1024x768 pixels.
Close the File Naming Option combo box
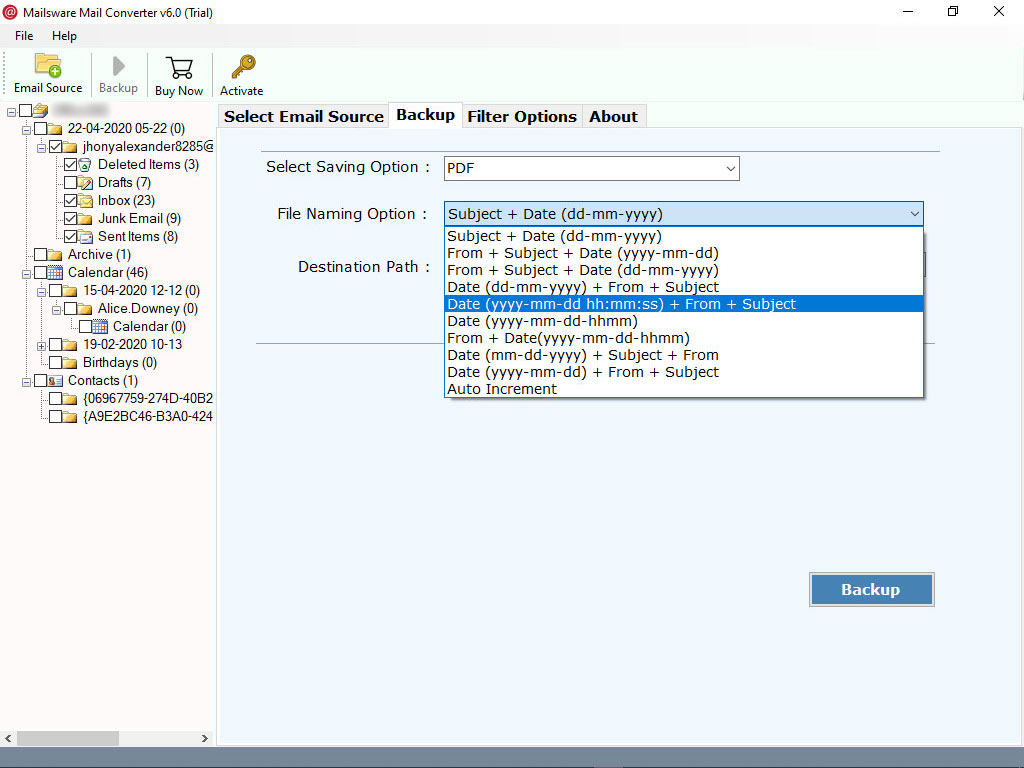(x=684, y=214)
